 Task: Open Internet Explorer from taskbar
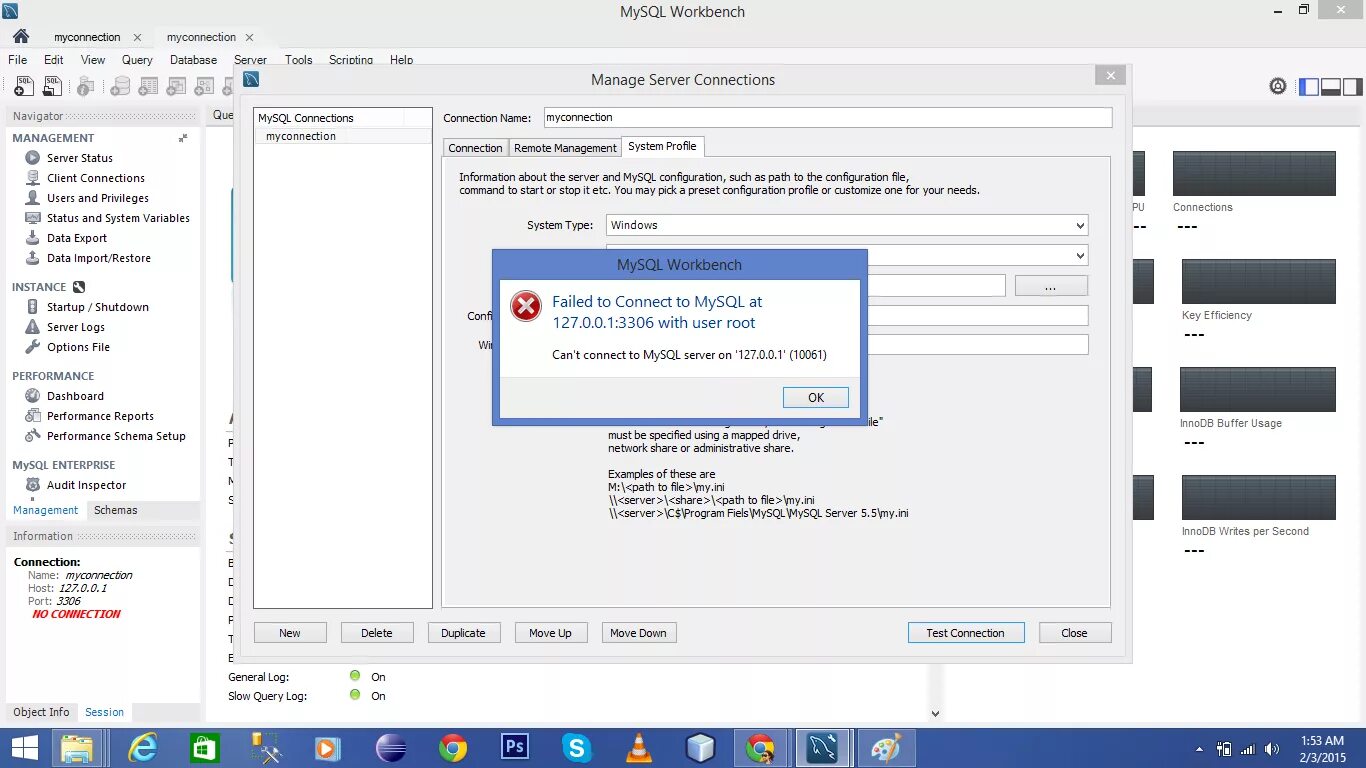point(144,748)
